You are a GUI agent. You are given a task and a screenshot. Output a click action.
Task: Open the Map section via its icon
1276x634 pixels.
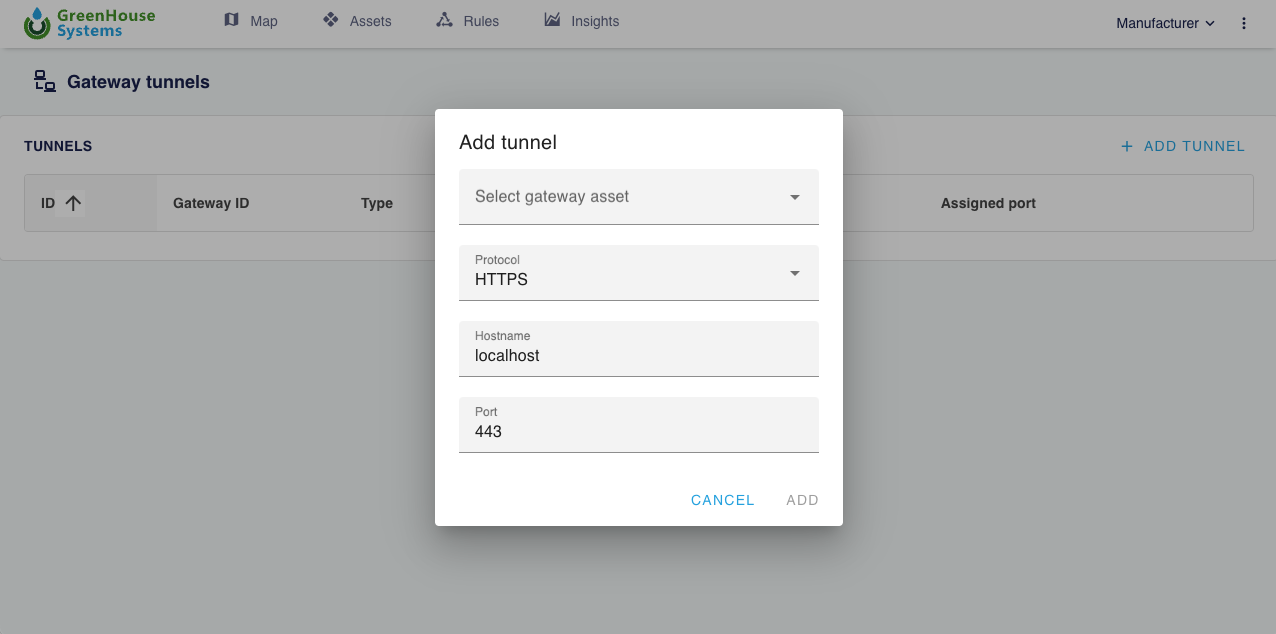pyautogui.click(x=232, y=20)
